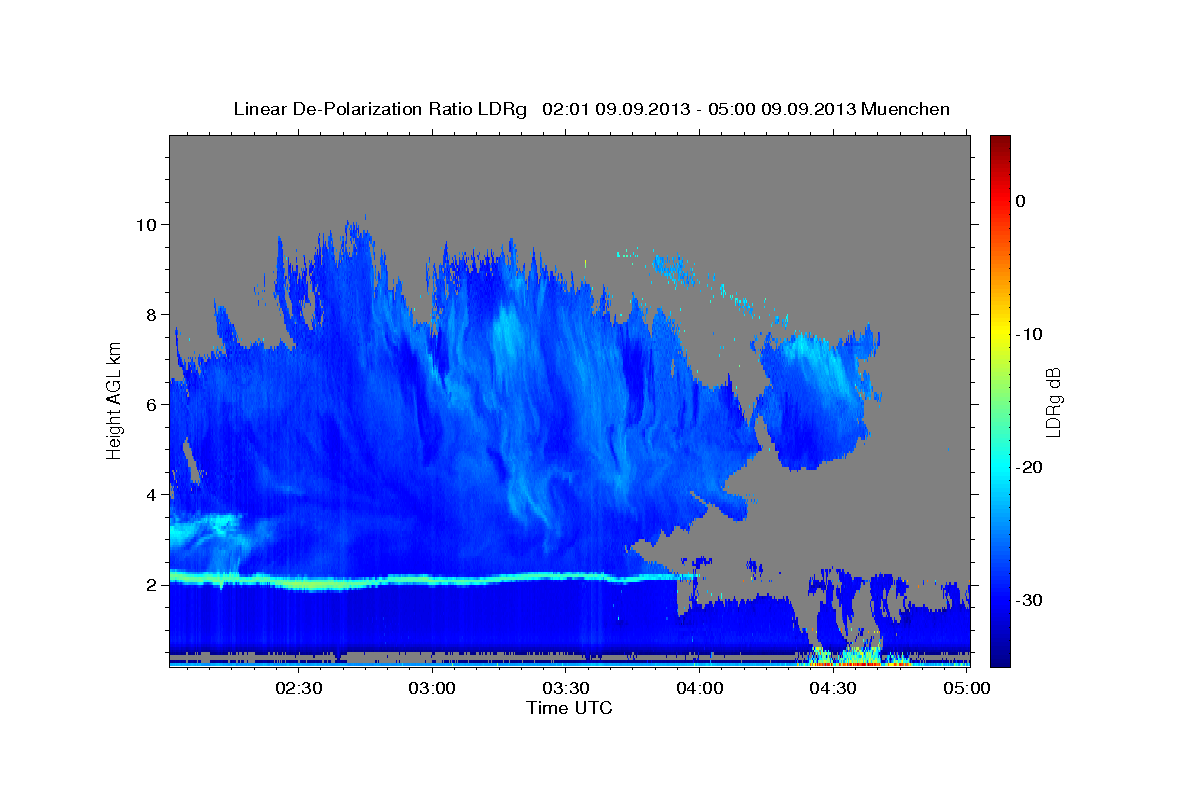The height and width of the screenshot is (800, 1200).
Task: Click the 'Height AGL km' axis label
Action: click(115, 400)
